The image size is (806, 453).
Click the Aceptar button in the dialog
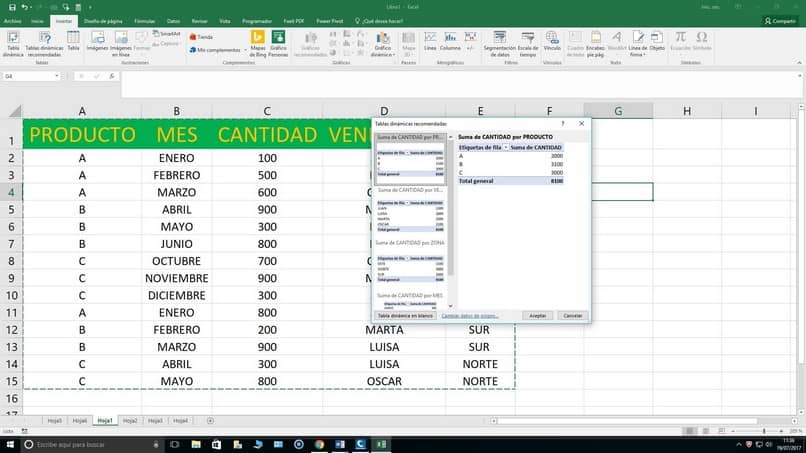[x=538, y=316]
